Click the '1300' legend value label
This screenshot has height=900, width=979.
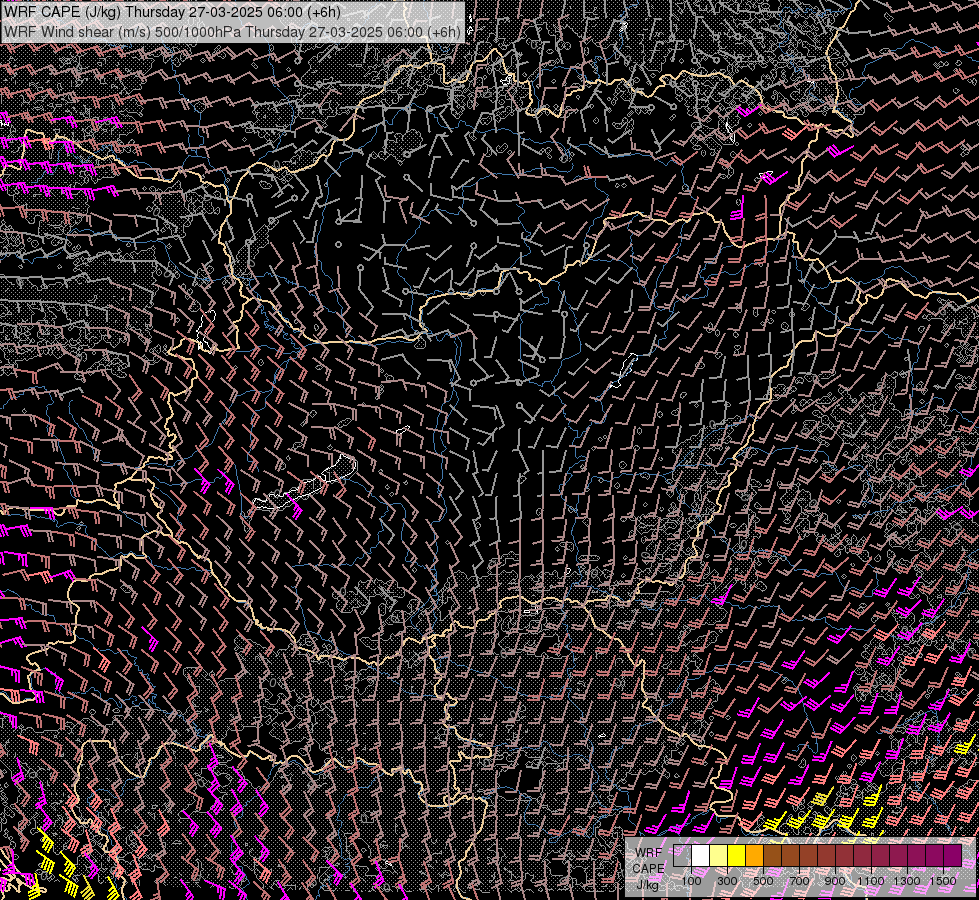click(907, 881)
